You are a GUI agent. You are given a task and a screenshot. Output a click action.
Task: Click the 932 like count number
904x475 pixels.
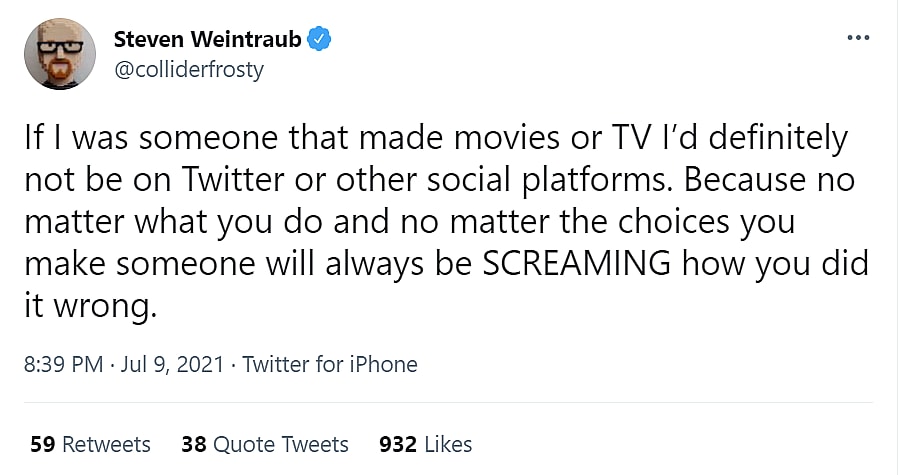tap(397, 444)
